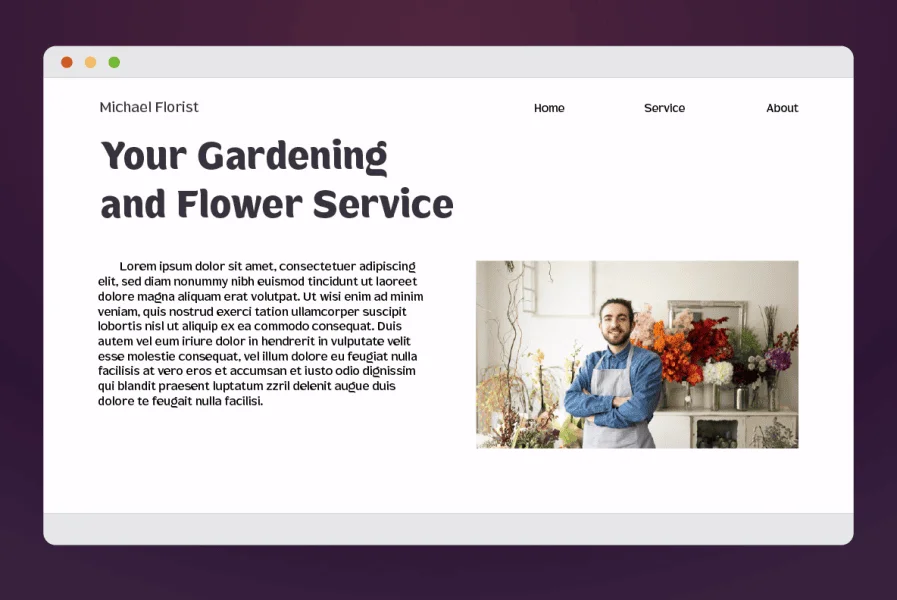
Task: Select the About nav link
Action: click(782, 108)
